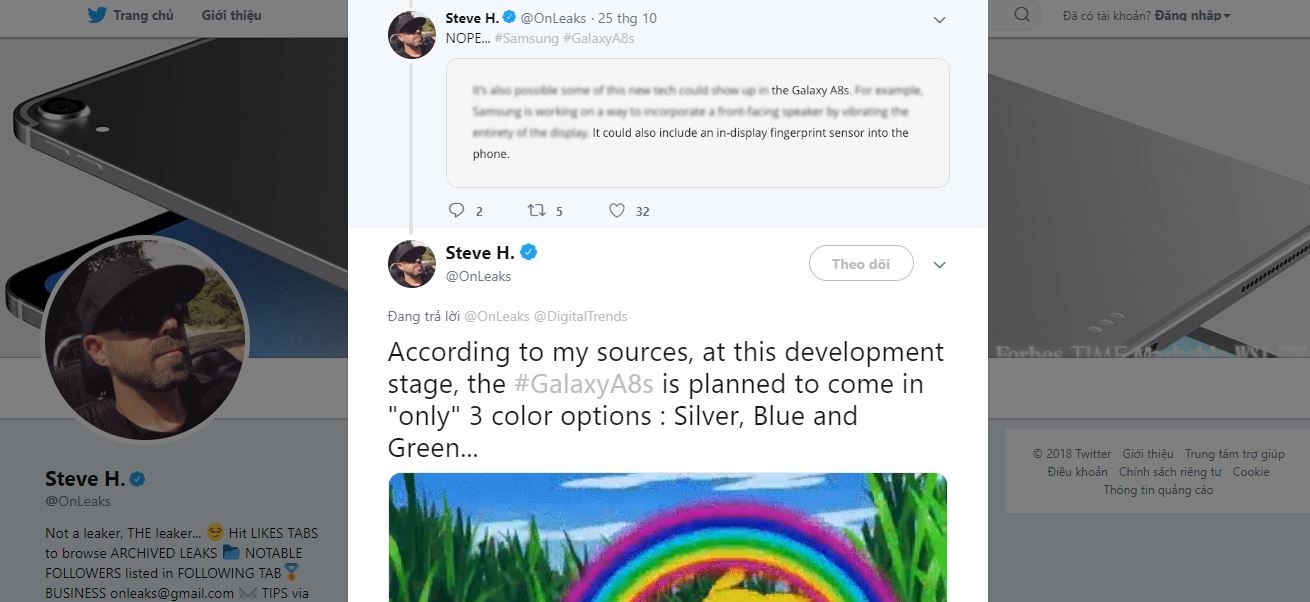Reply to the NOPE Samsung tweet
The image size is (1310, 602).
click(x=457, y=210)
